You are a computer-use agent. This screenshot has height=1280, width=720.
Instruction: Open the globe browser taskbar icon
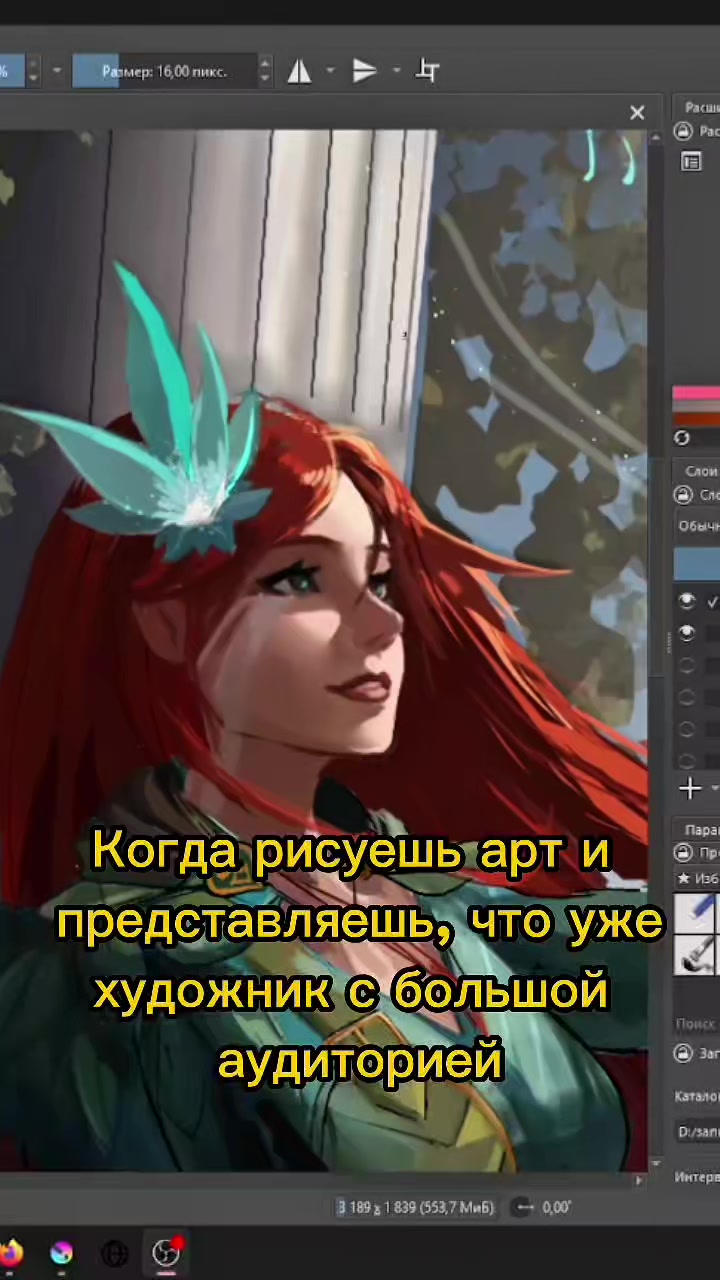[x=114, y=1253]
